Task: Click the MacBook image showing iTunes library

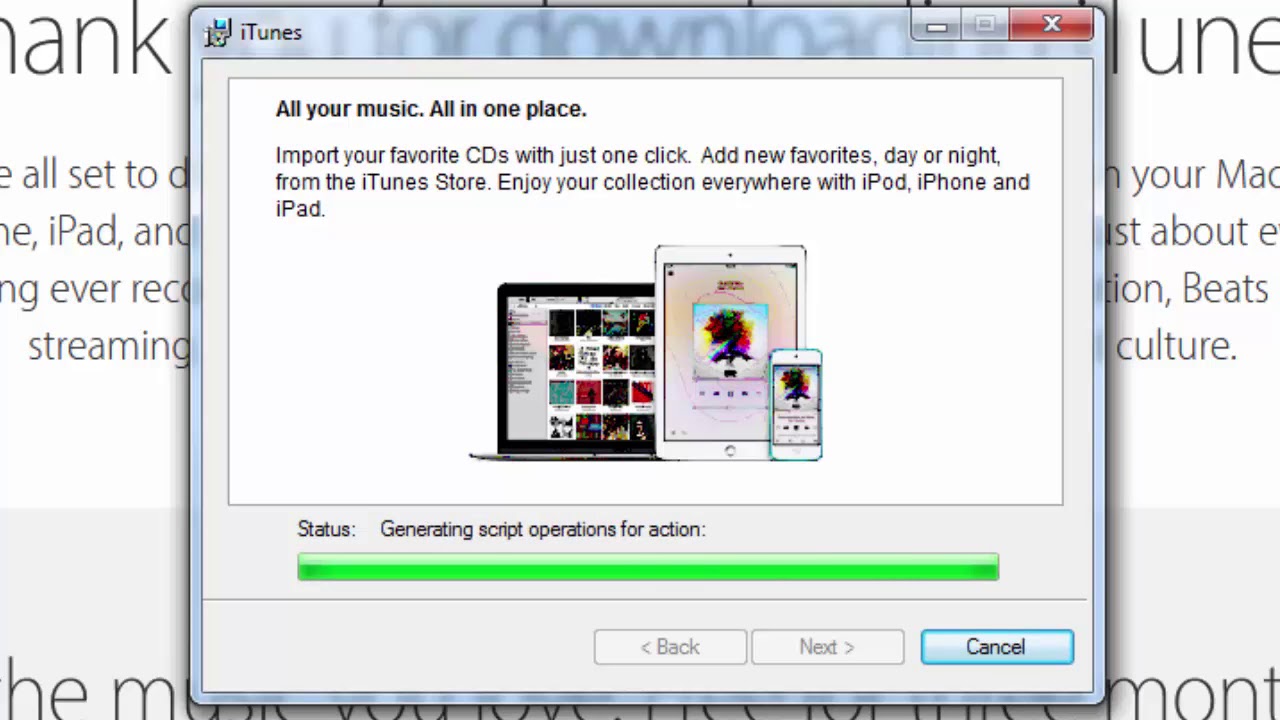Action: click(563, 372)
